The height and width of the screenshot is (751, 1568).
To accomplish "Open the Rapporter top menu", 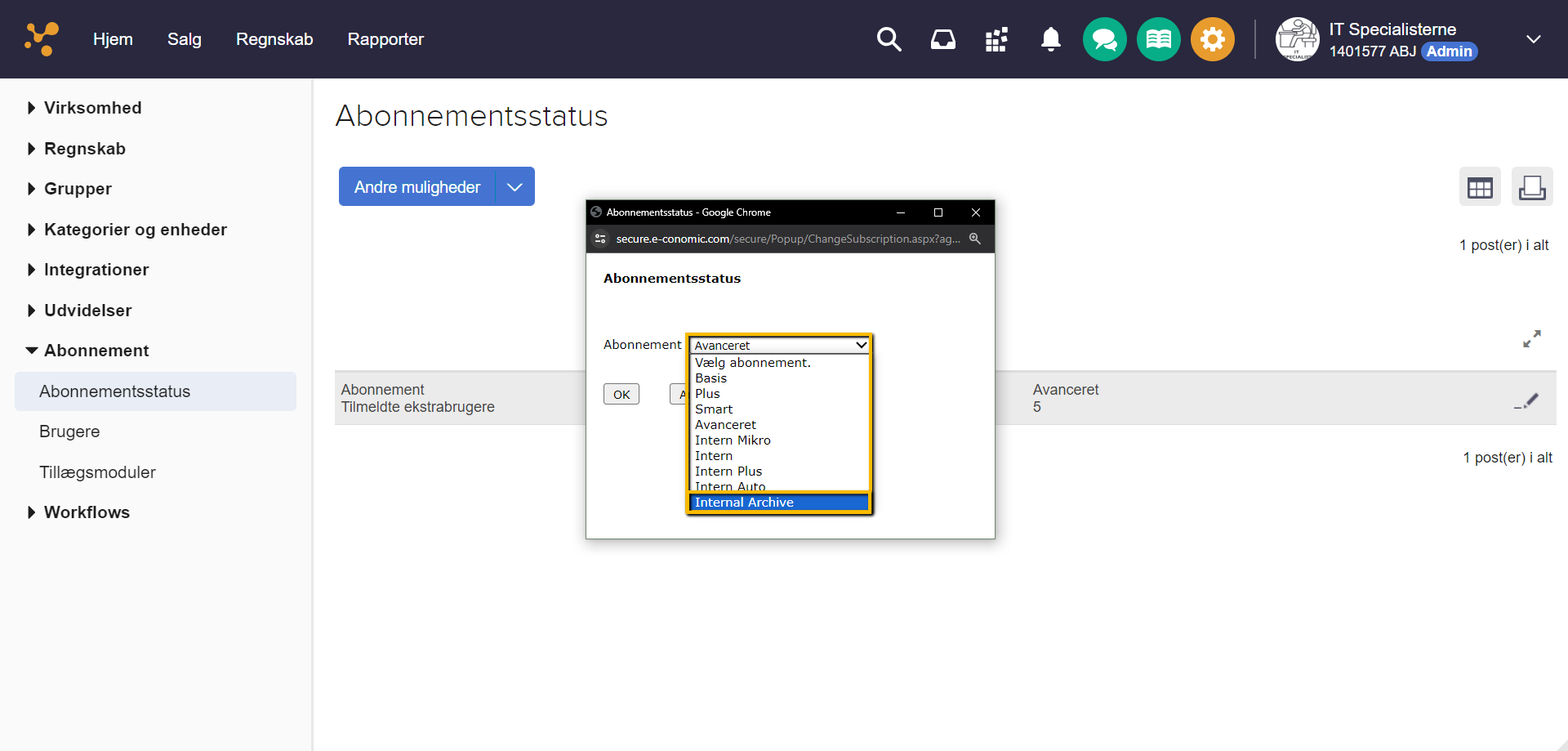I will pos(385,39).
